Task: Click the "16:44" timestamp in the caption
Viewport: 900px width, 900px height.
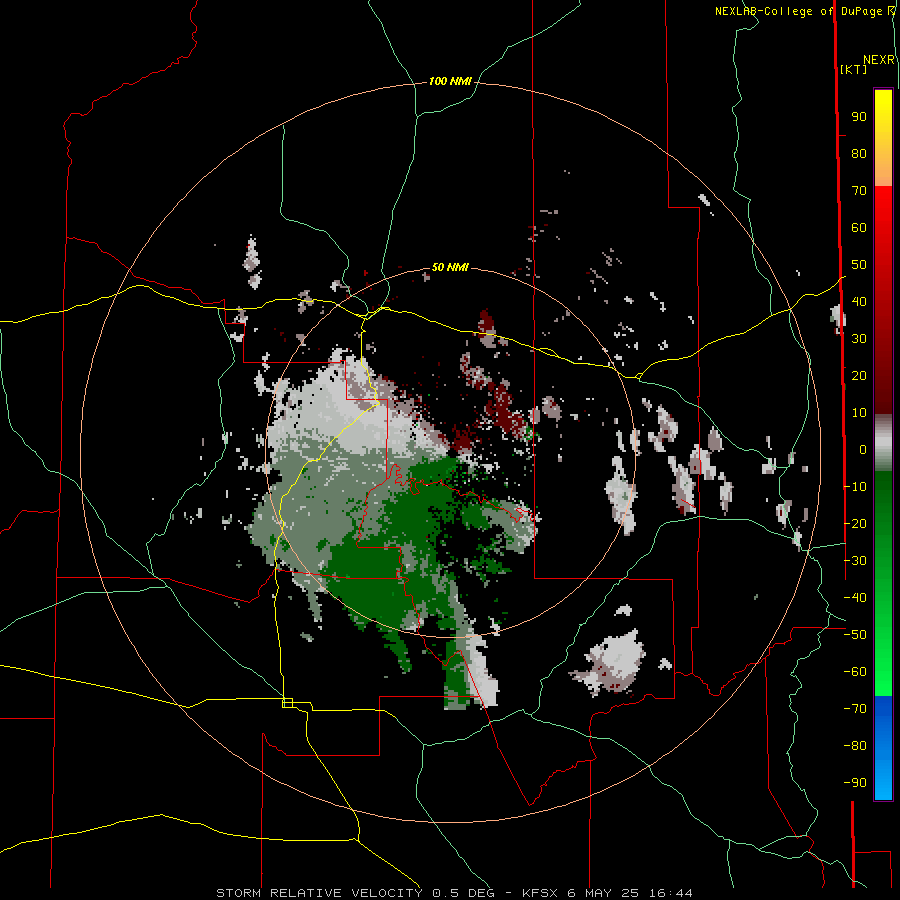Action: point(671,893)
